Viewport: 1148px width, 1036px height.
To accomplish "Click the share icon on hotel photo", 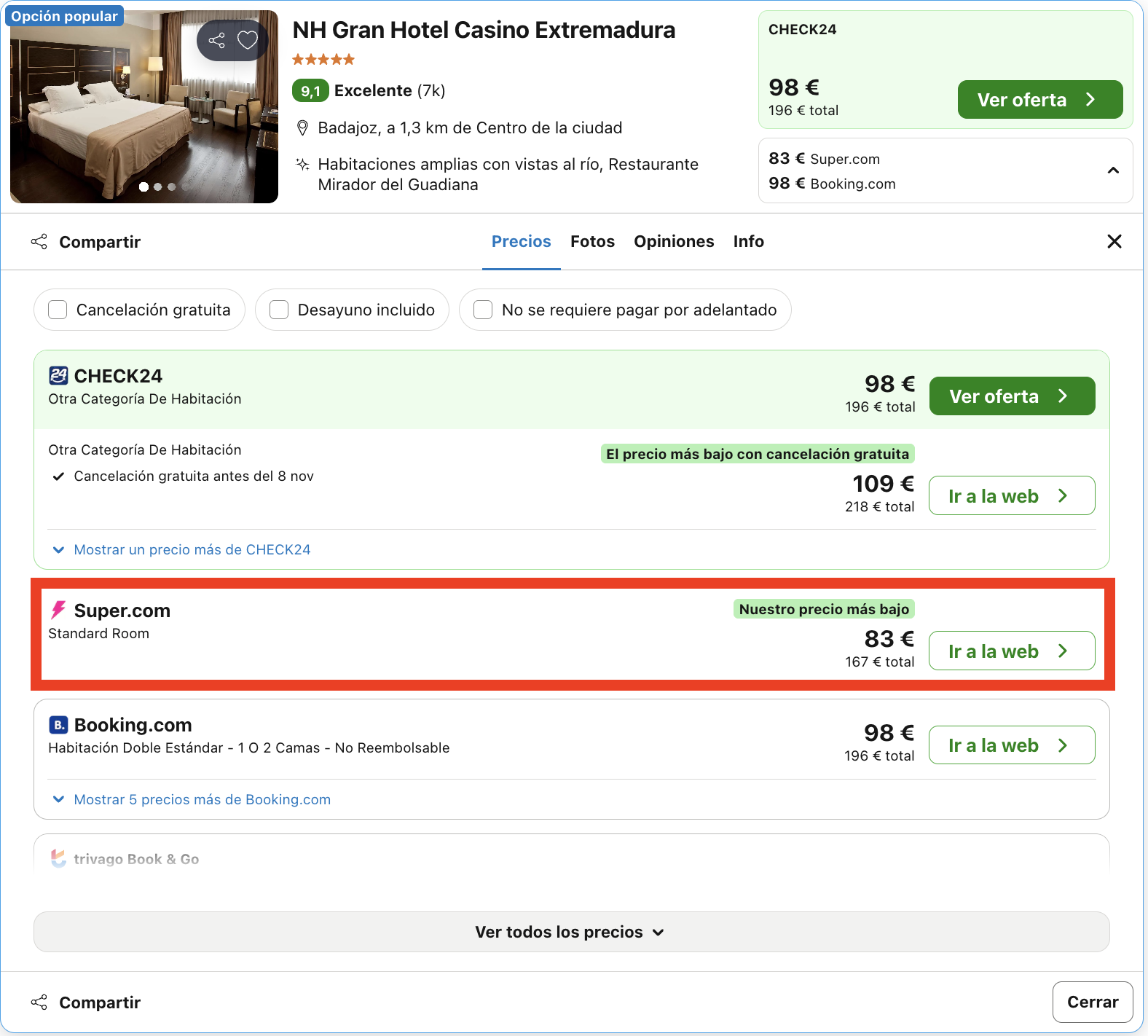I will coord(216,40).
